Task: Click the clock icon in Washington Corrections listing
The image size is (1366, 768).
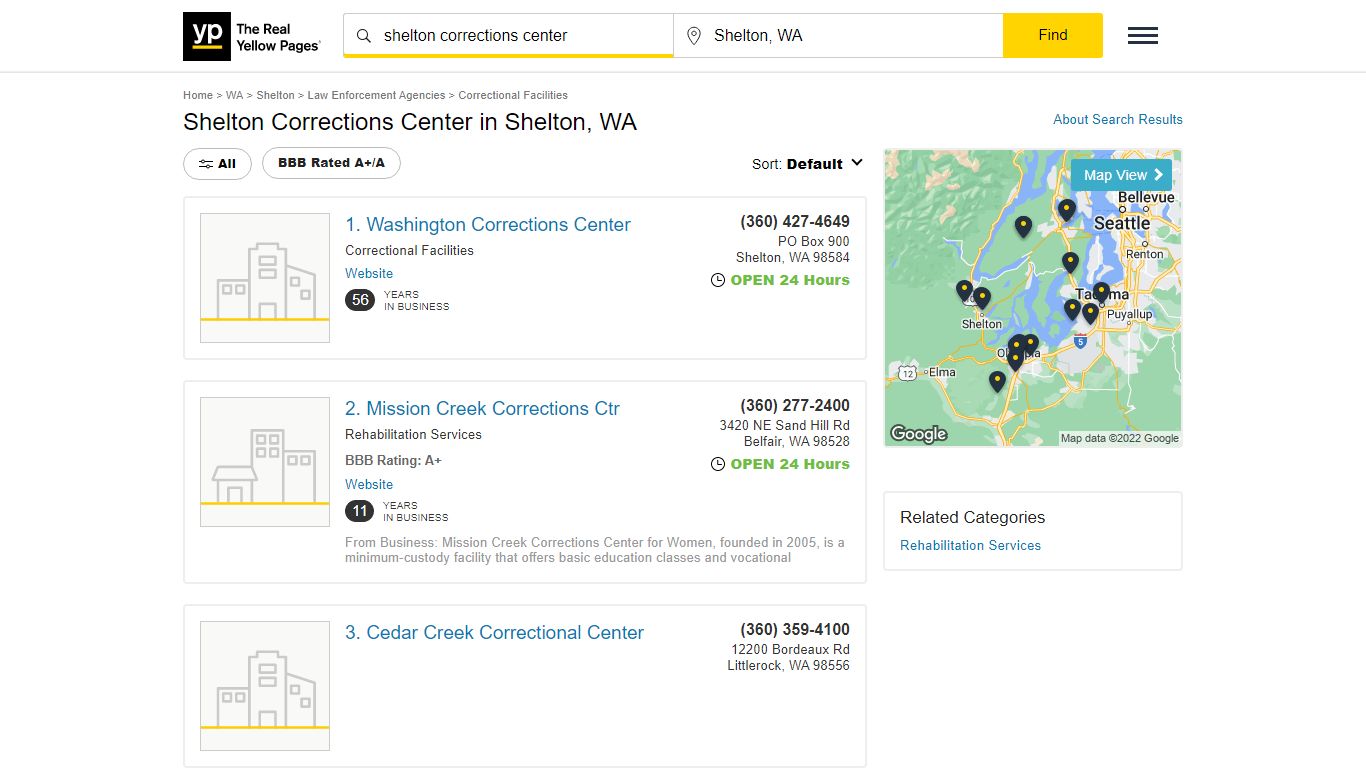Action: 717,280
